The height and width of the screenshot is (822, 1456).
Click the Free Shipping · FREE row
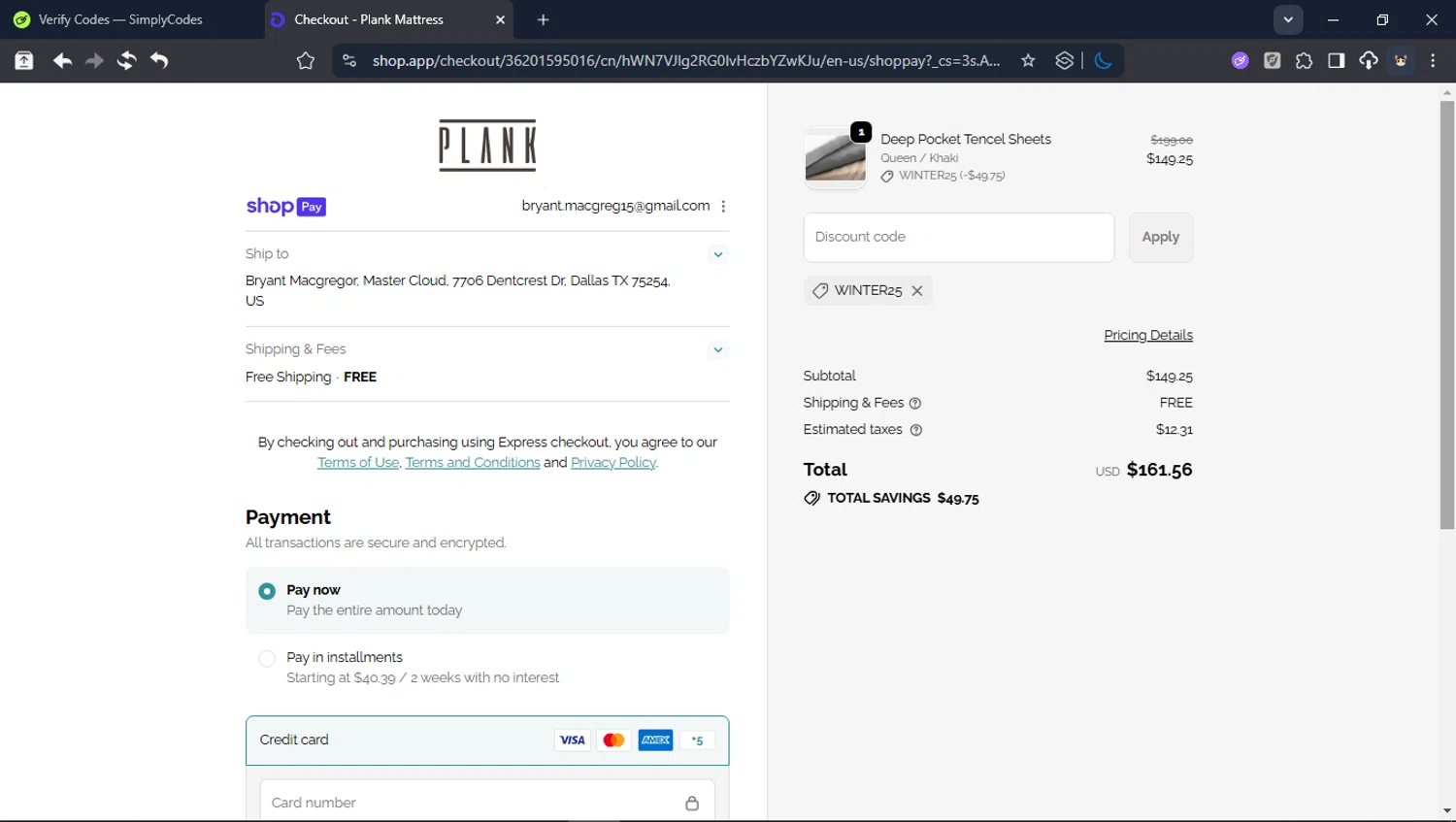pyautogui.click(x=311, y=377)
